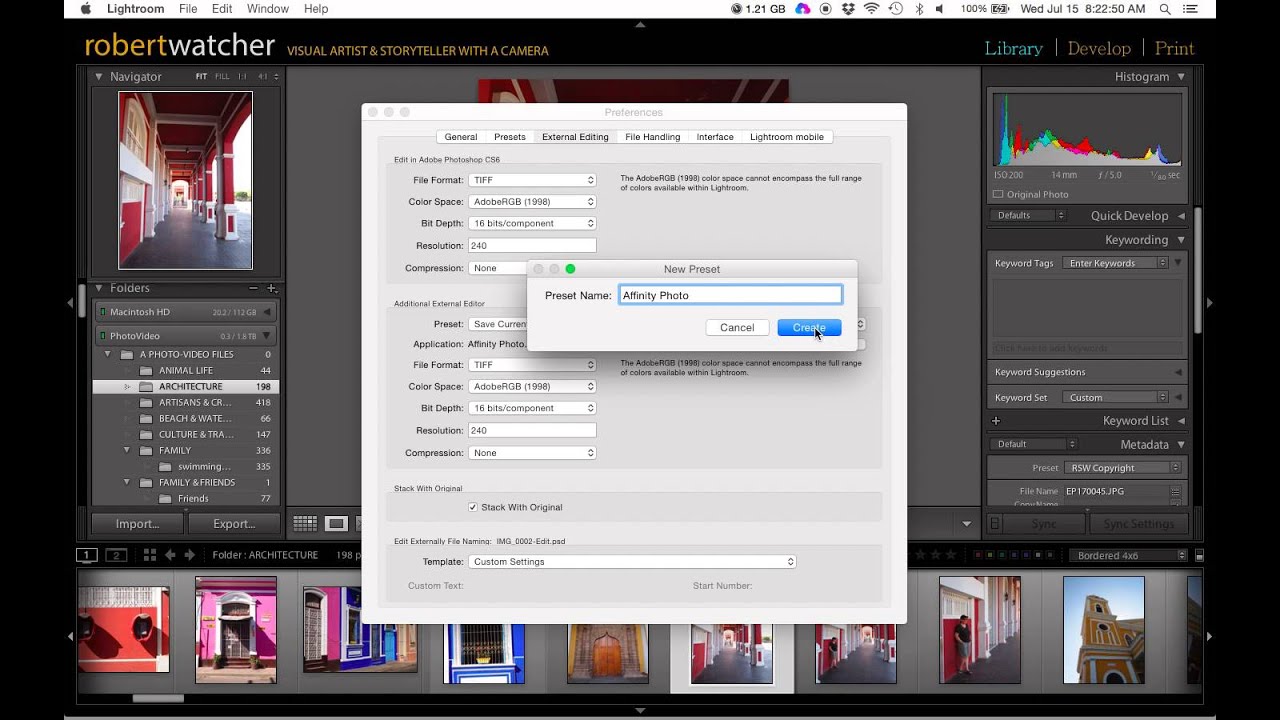Click Create button in New Preset
The height and width of the screenshot is (720, 1280).
tap(809, 328)
